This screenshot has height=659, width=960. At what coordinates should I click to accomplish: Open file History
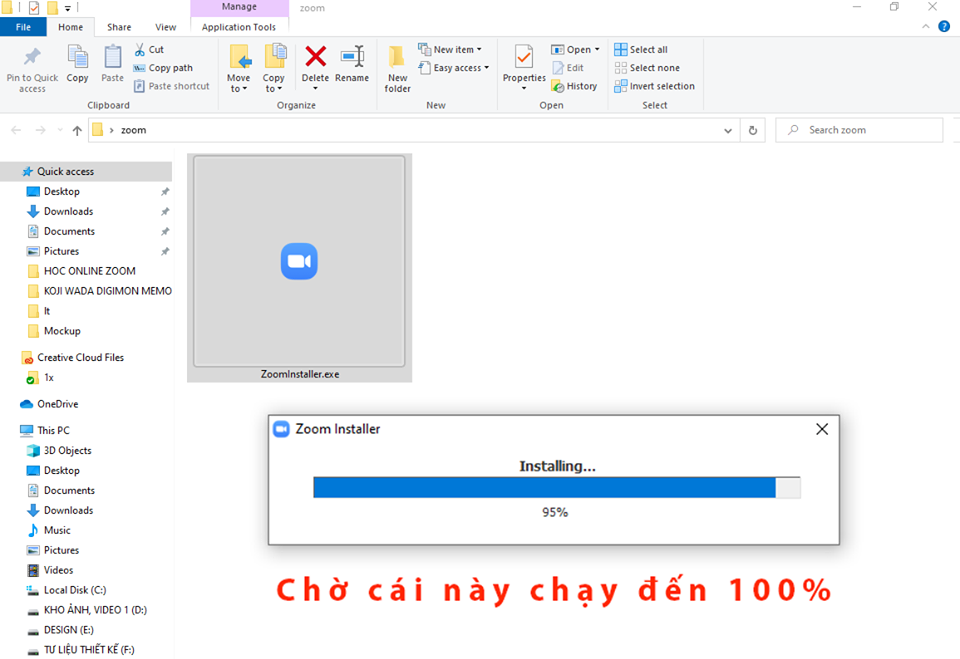(574, 86)
